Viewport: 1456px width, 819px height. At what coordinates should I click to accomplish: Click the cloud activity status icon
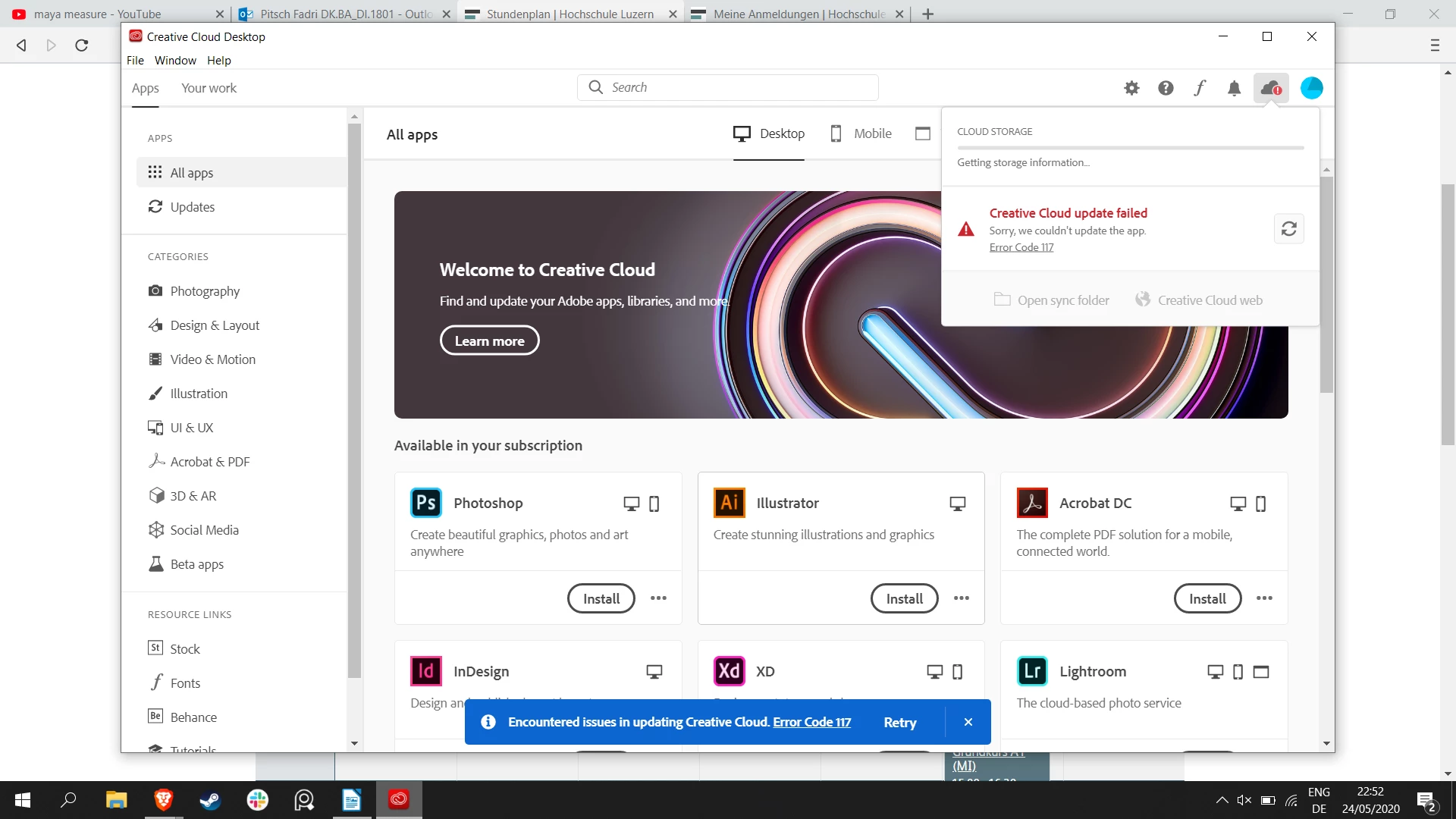(1271, 88)
